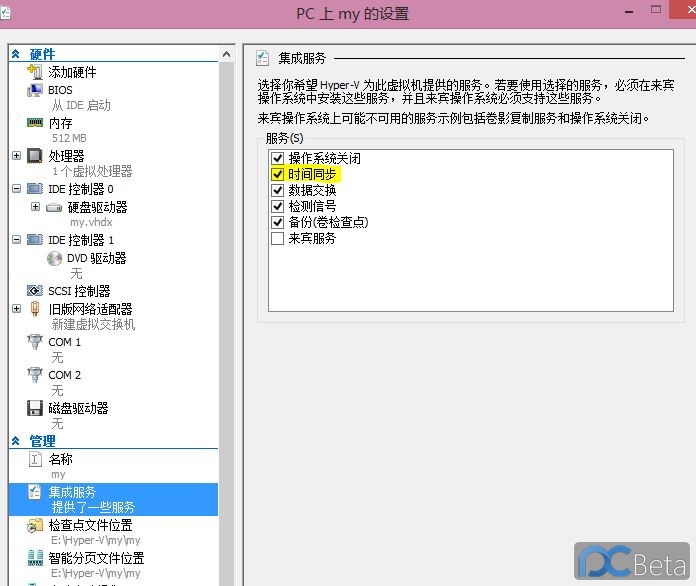Toggle the 检测信号 checkbox
Viewport: 696px width, 586px height.
[278, 206]
